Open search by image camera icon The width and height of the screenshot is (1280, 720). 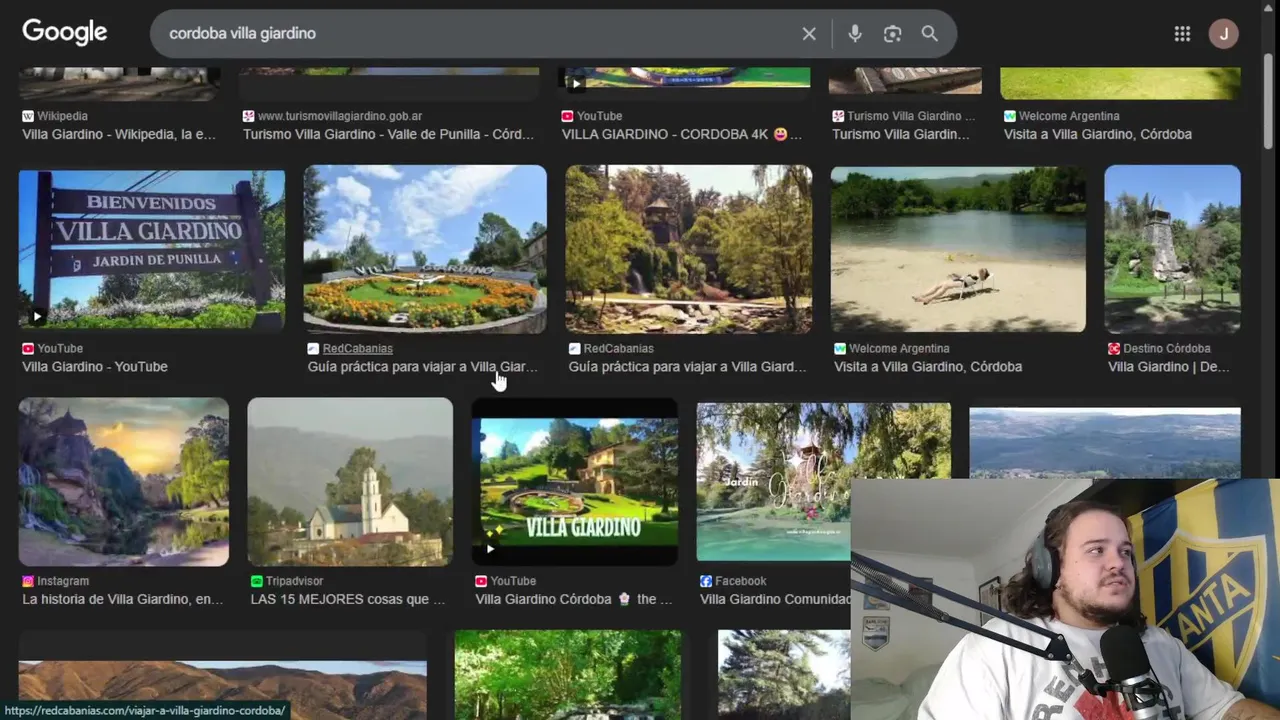tap(893, 34)
